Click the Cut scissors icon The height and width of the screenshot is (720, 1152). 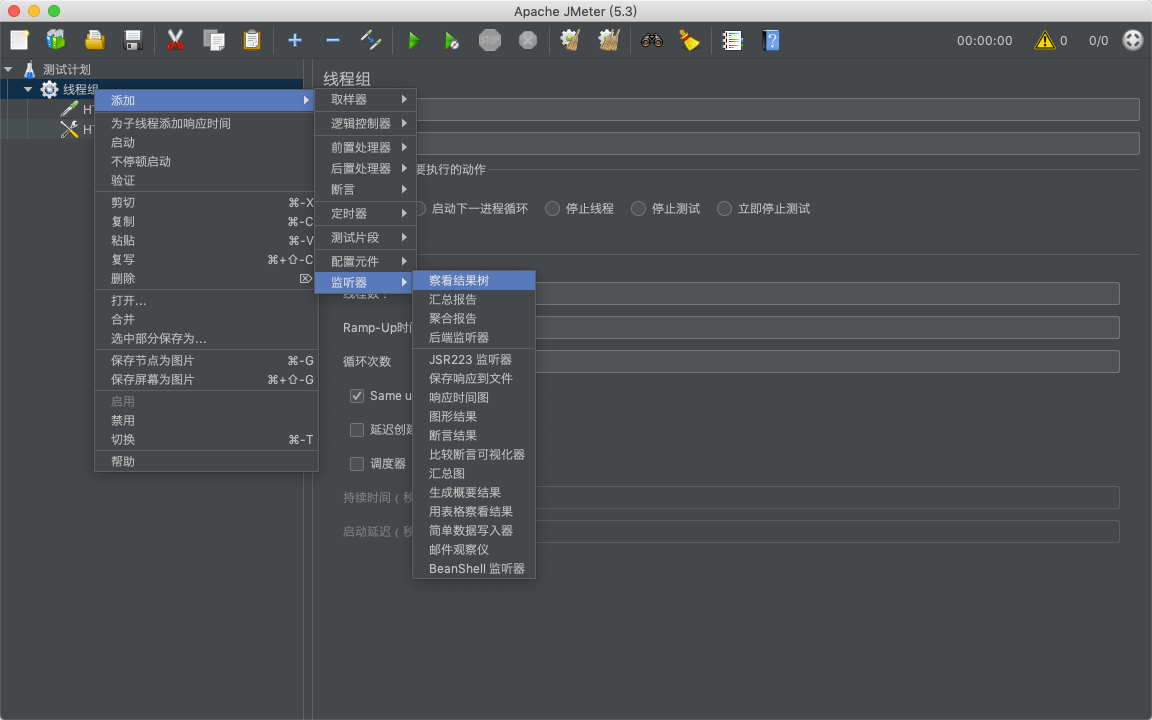click(x=175, y=40)
